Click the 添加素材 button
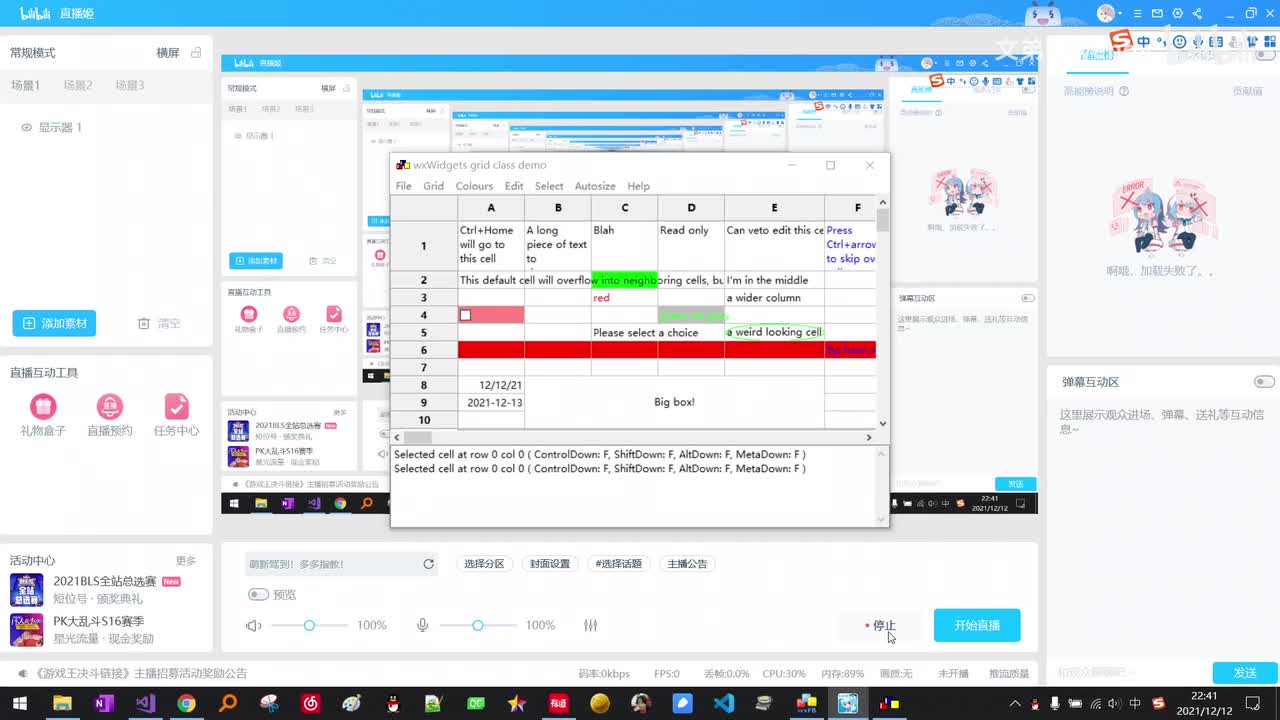Image resolution: width=1280 pixels, height=720 pixels. point(54,323)
